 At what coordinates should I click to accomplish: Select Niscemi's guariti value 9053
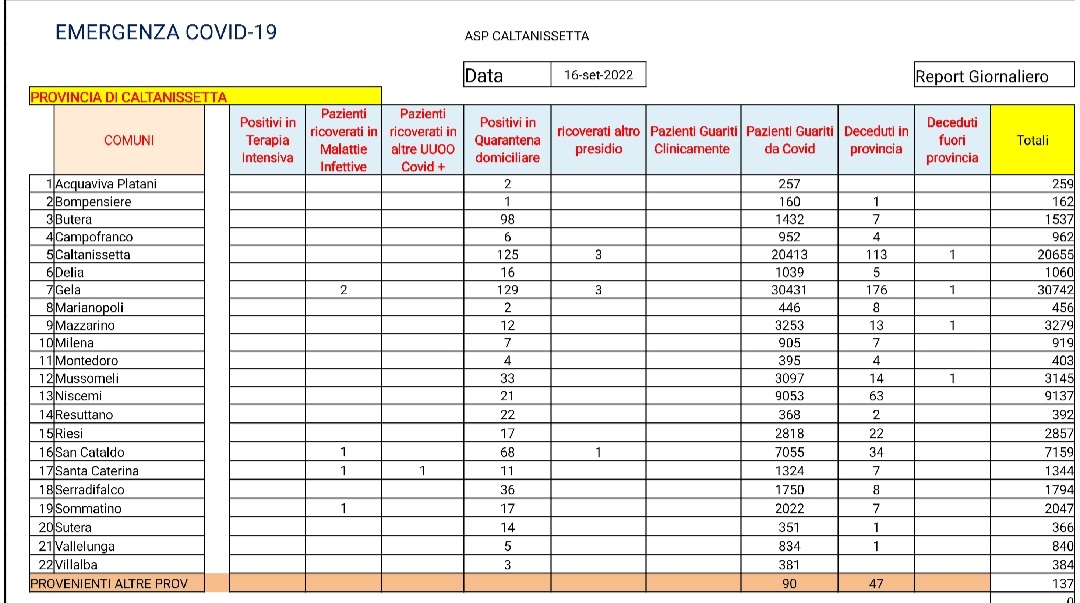click(x=789, y=396)
